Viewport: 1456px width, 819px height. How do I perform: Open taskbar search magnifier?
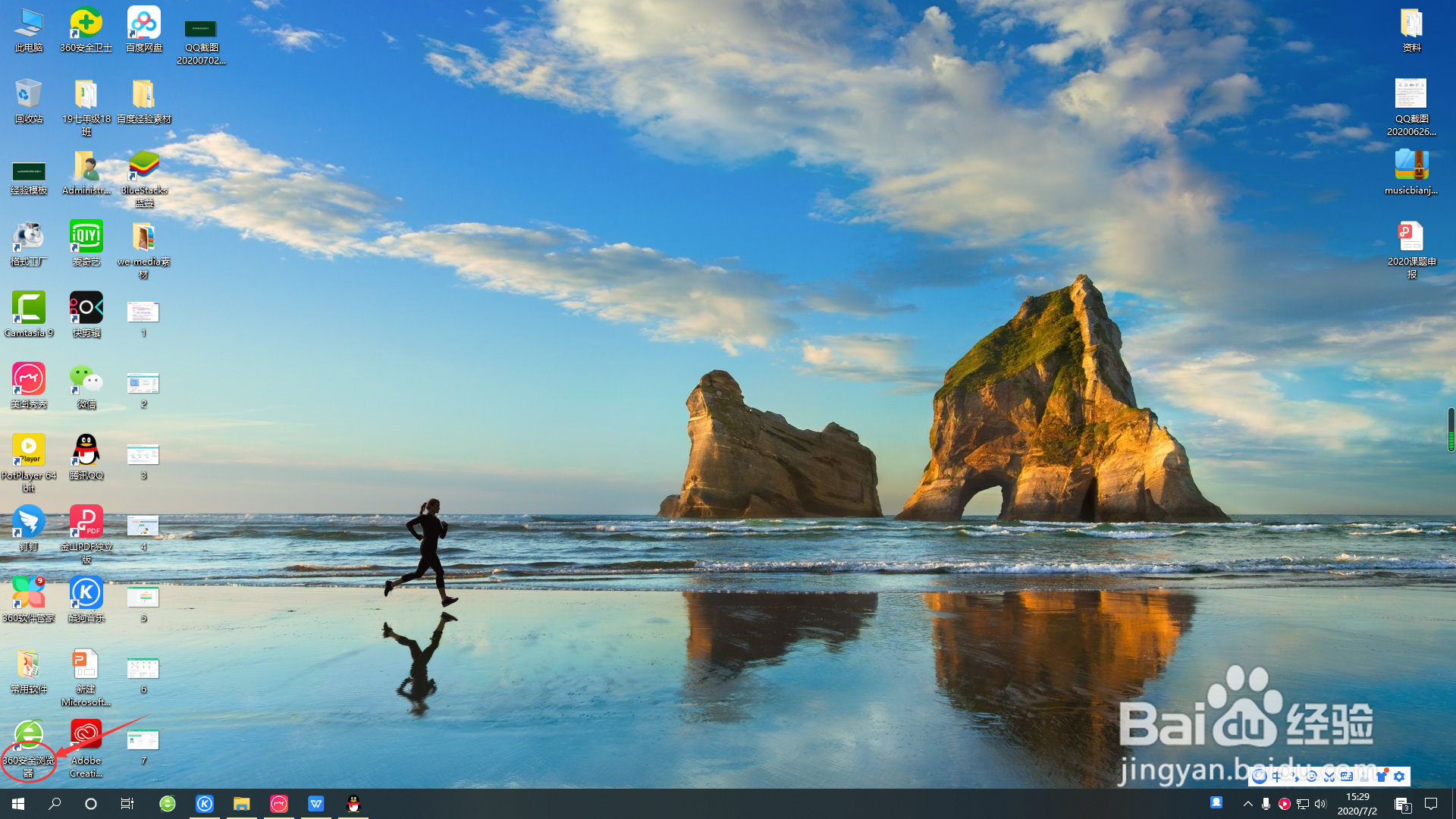point(55,804)
